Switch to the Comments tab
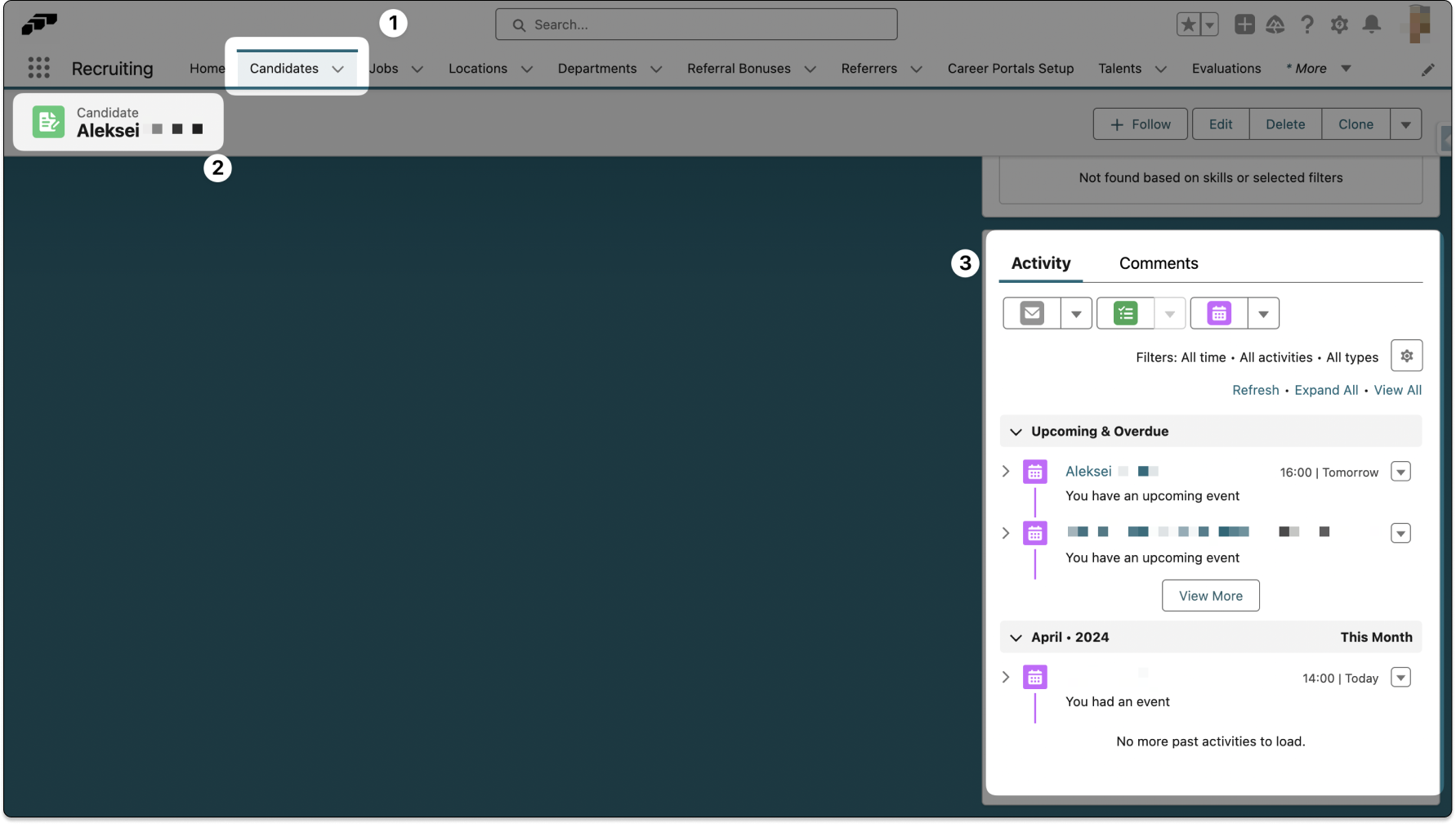Image resolution: width=1456 pixels, height=824 pixels. [x=1159, y=262]
